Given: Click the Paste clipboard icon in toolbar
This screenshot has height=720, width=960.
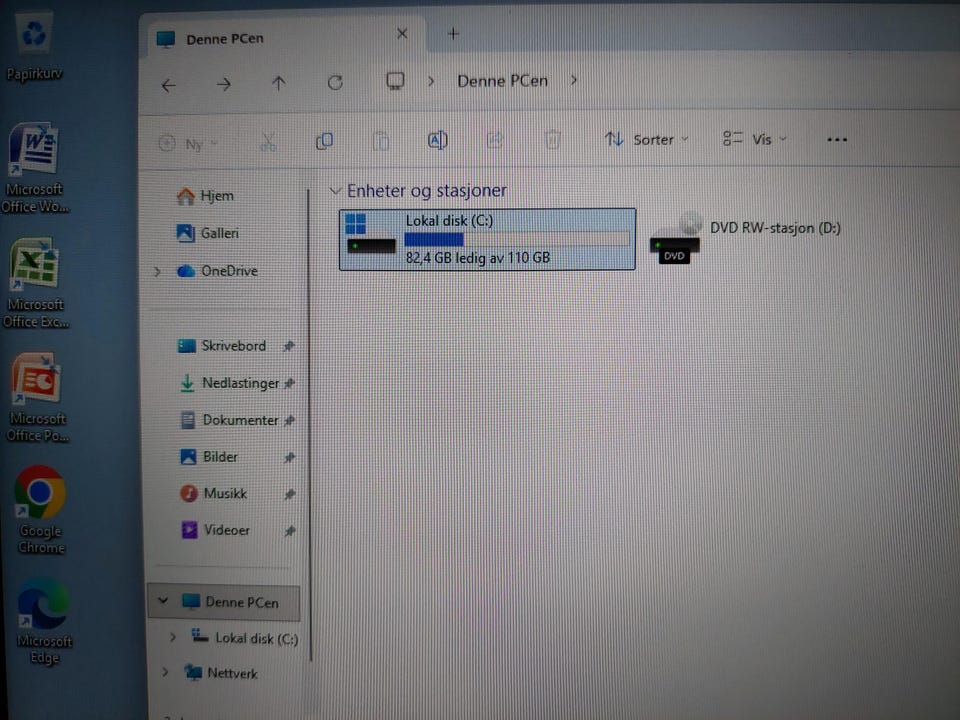Looking at the screenshot, I should pyautogui.click(x=380, y=141).
